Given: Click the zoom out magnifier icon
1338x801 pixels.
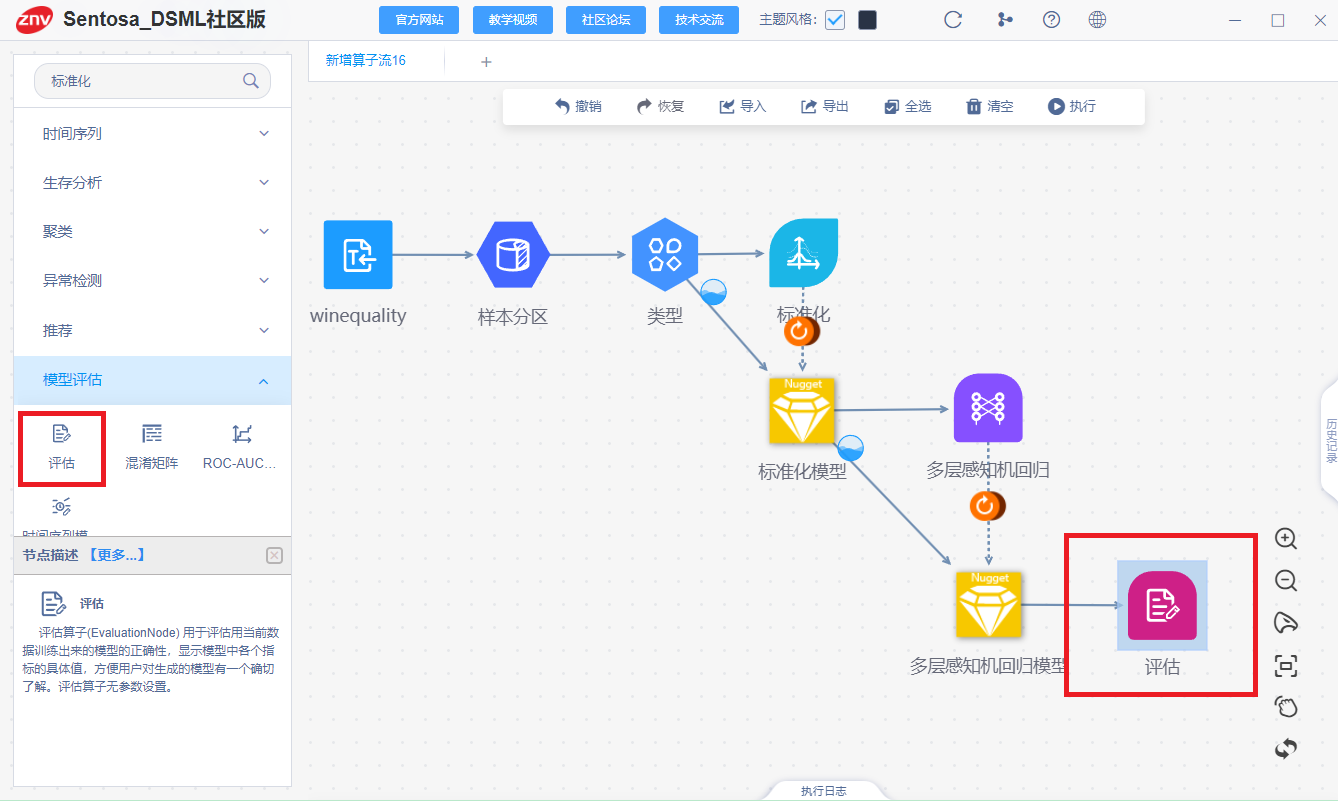Looking at the screenshot, I should tap(1286, 580).
